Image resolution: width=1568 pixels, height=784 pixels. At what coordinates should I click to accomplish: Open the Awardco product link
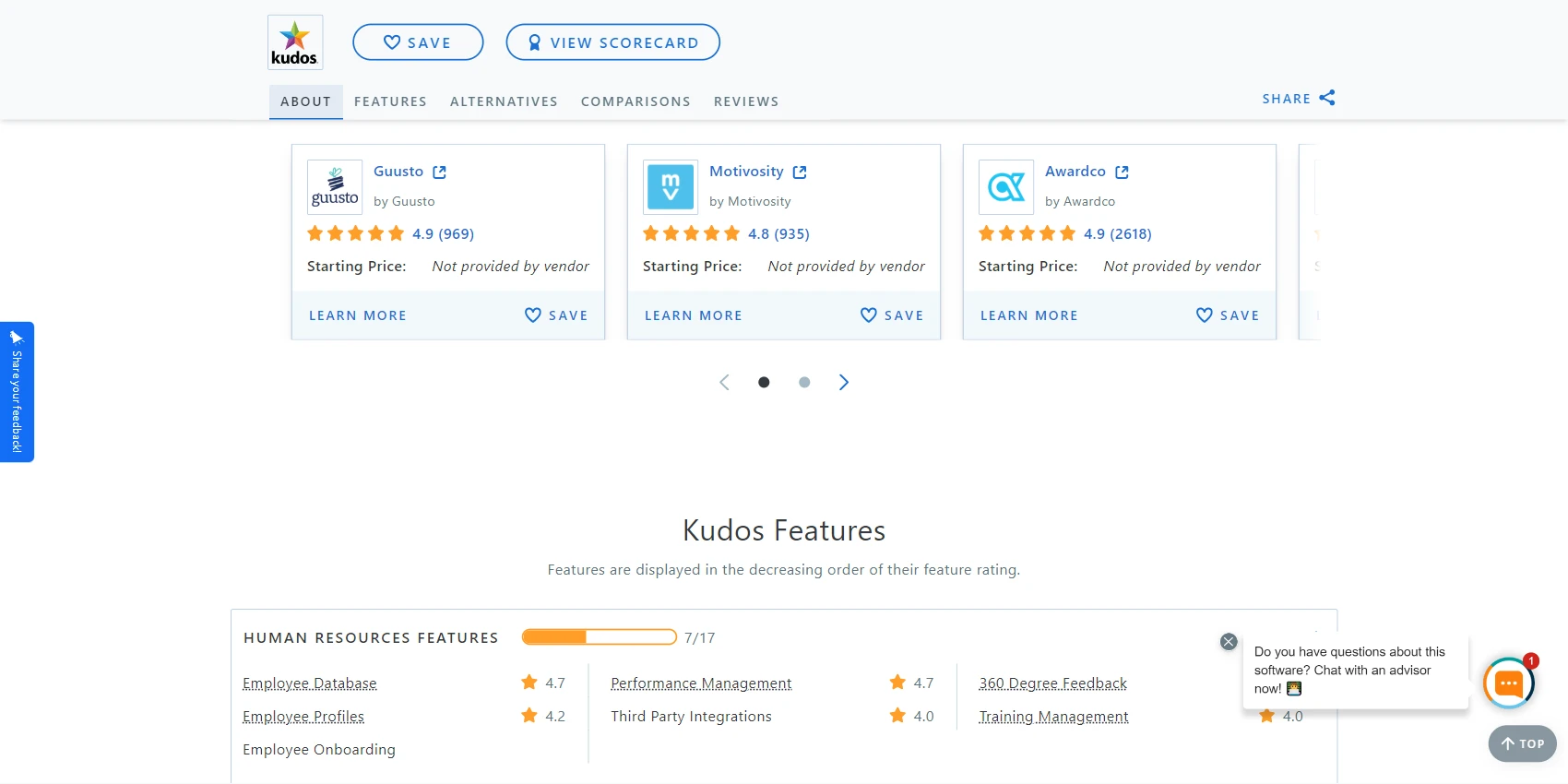(x=1075, y=172)
